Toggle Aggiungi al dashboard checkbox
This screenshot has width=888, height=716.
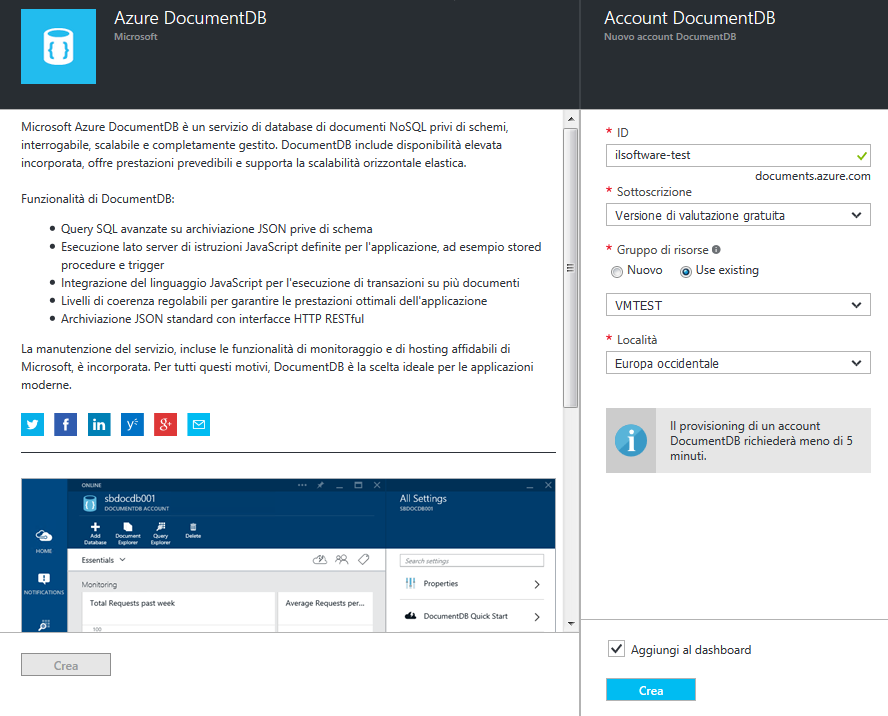[616, 649]
